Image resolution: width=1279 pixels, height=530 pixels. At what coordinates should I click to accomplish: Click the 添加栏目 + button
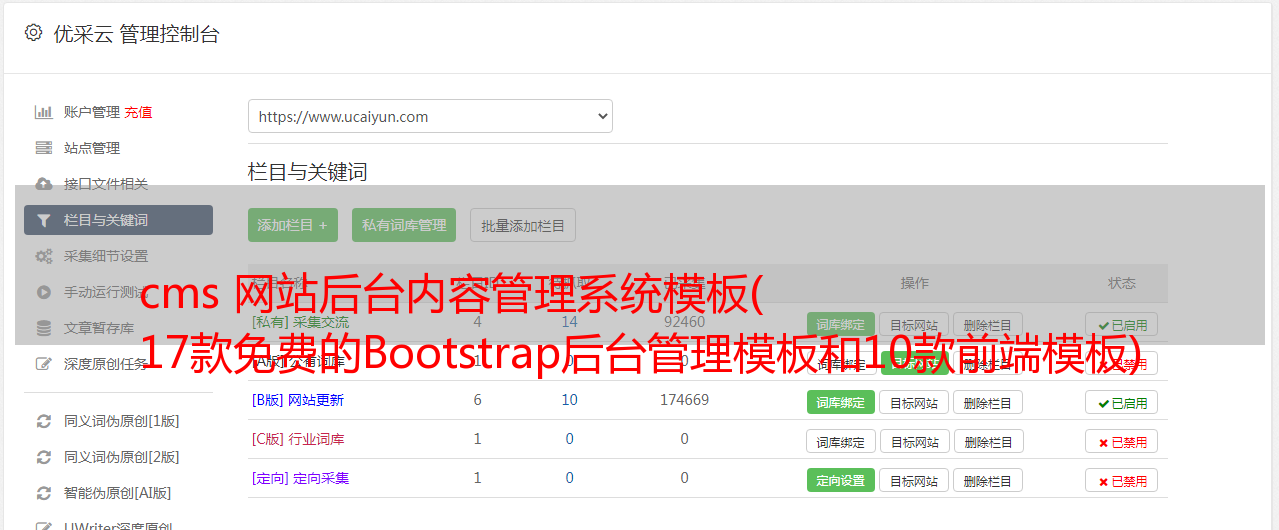tap(293, 225)
